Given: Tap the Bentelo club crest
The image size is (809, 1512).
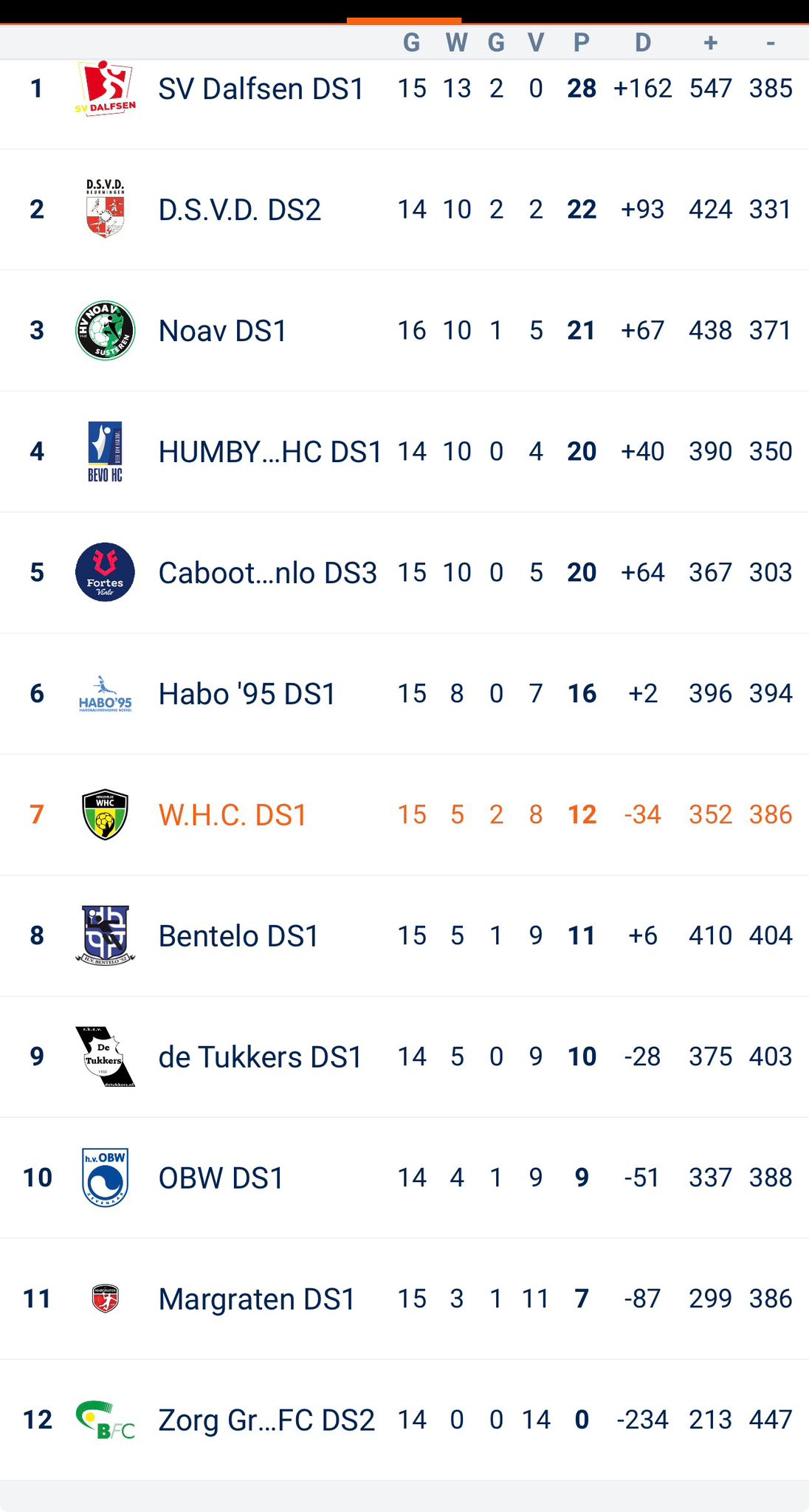Looking at the screenshot, I should (106, 935).
